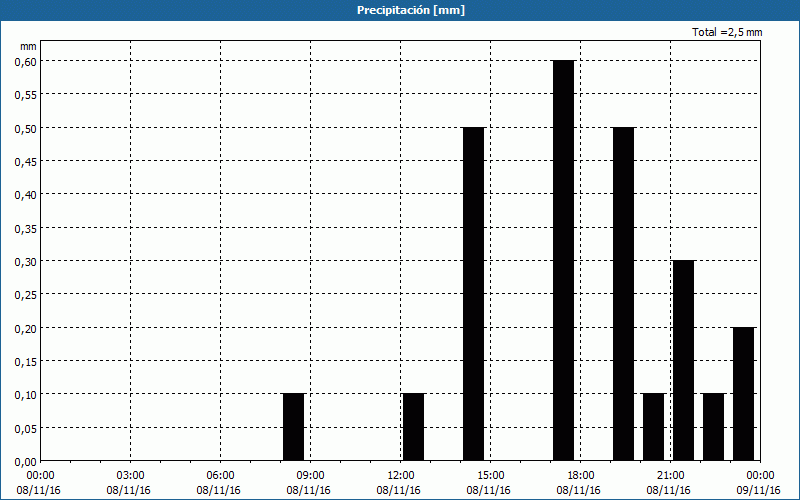Click the 0,40 y-axis value
This screenshot has height=500, width=800.
click(x=26, y=194)
